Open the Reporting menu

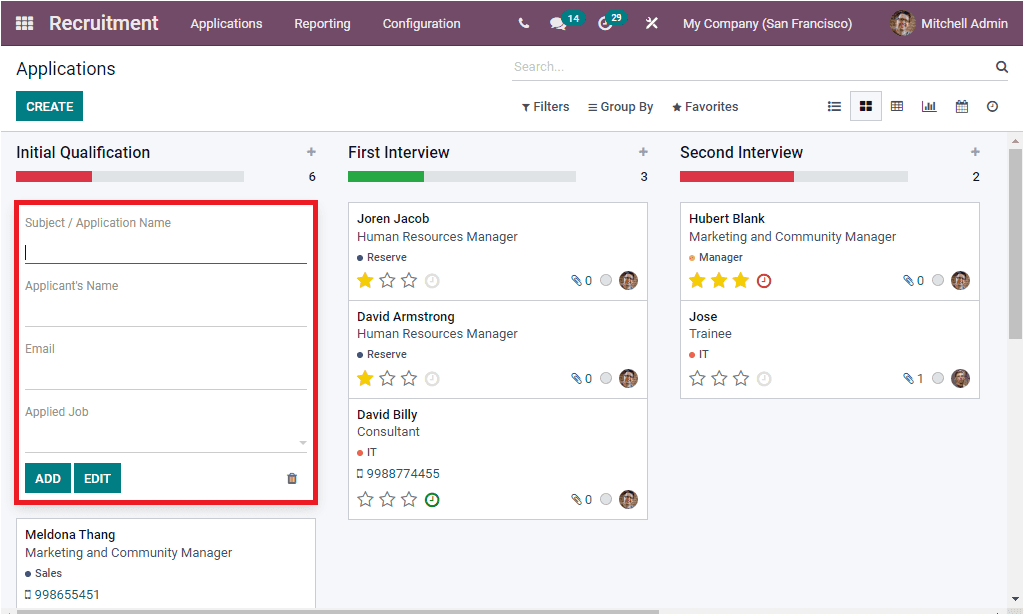coord(322,23)
